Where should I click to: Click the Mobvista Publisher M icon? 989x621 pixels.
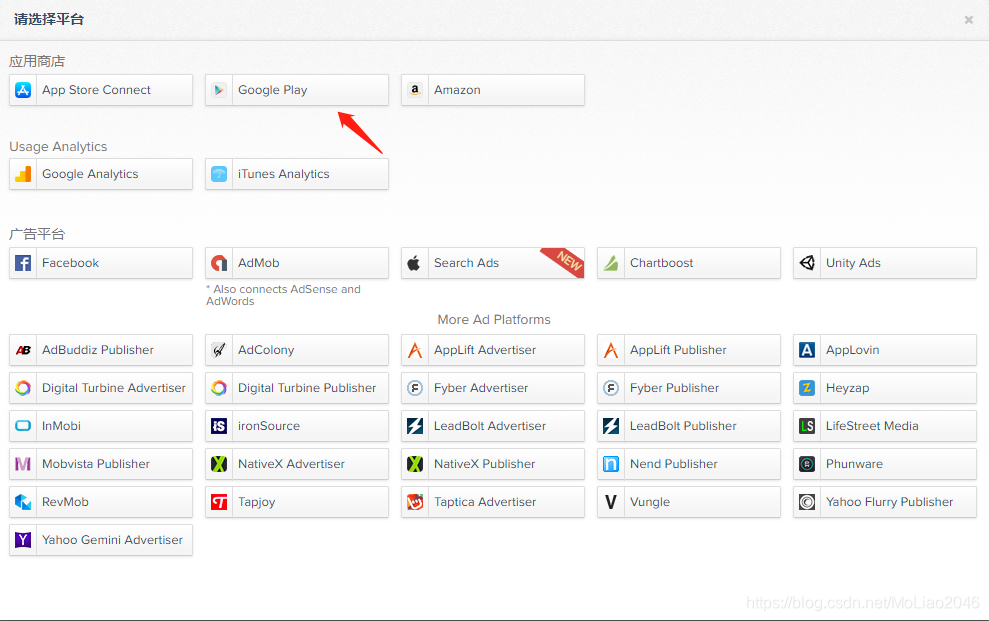click(23, 464)
